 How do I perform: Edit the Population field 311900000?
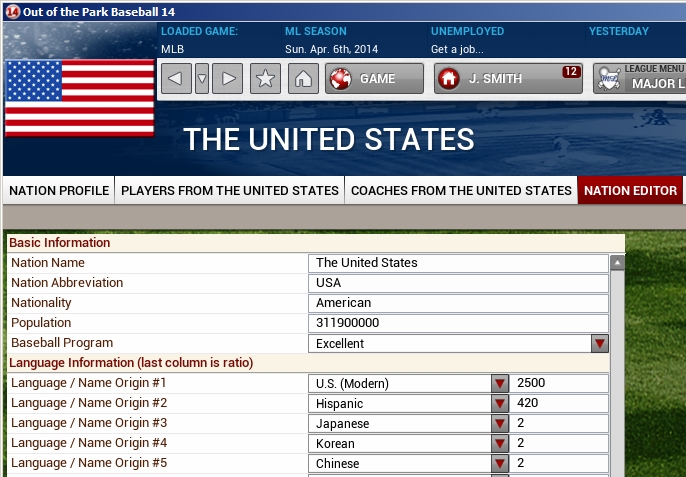click(x=458, y=323)
